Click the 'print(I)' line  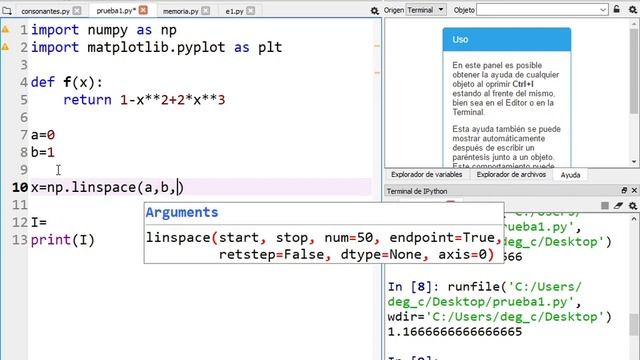[62, 240]
